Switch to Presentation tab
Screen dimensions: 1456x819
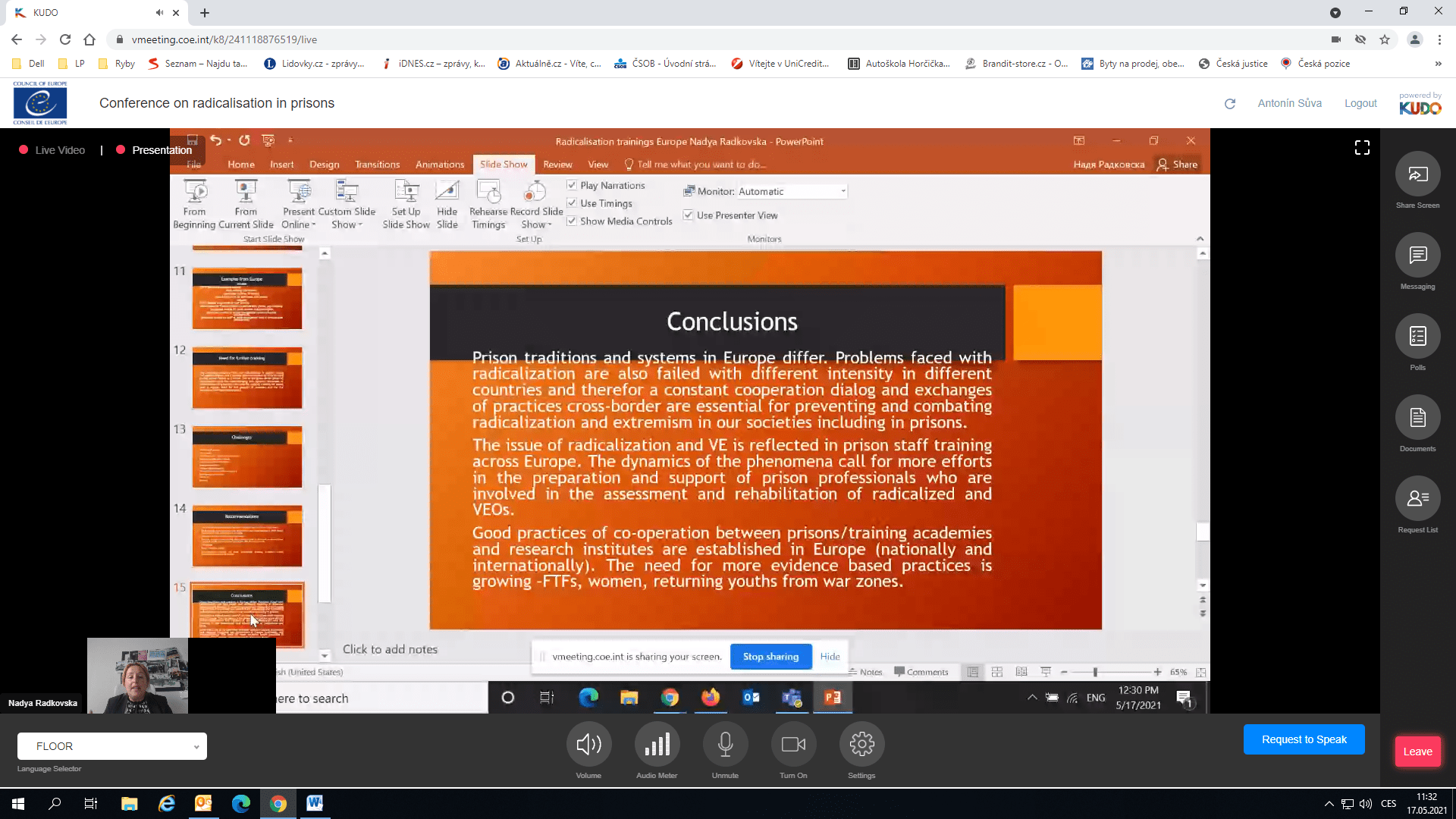pyautogui.click(x=162, y=150)
